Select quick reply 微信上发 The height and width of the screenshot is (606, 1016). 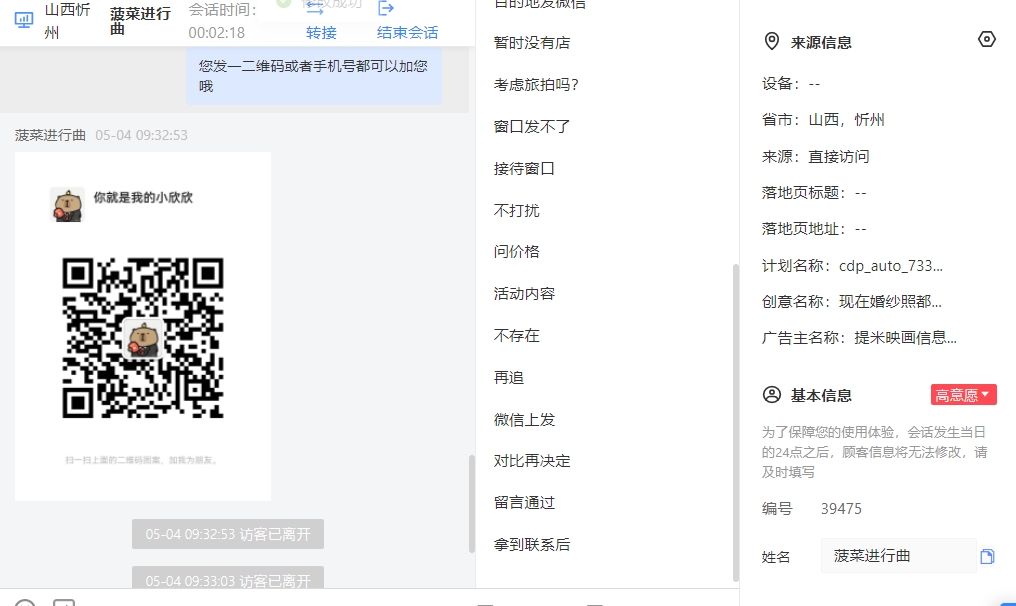tap(524, 419)
